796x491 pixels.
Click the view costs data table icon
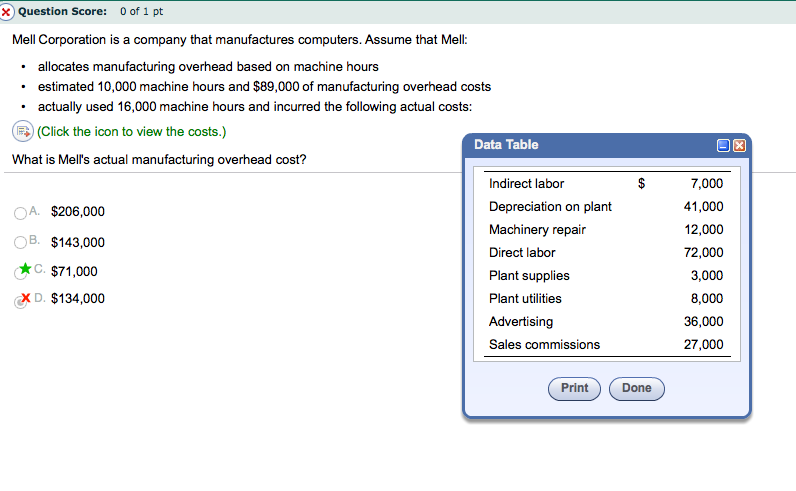click(22, 132)
